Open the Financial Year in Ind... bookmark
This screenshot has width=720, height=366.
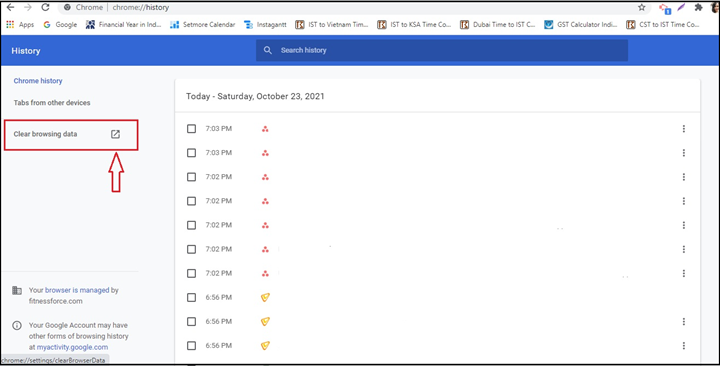(124, 25)
